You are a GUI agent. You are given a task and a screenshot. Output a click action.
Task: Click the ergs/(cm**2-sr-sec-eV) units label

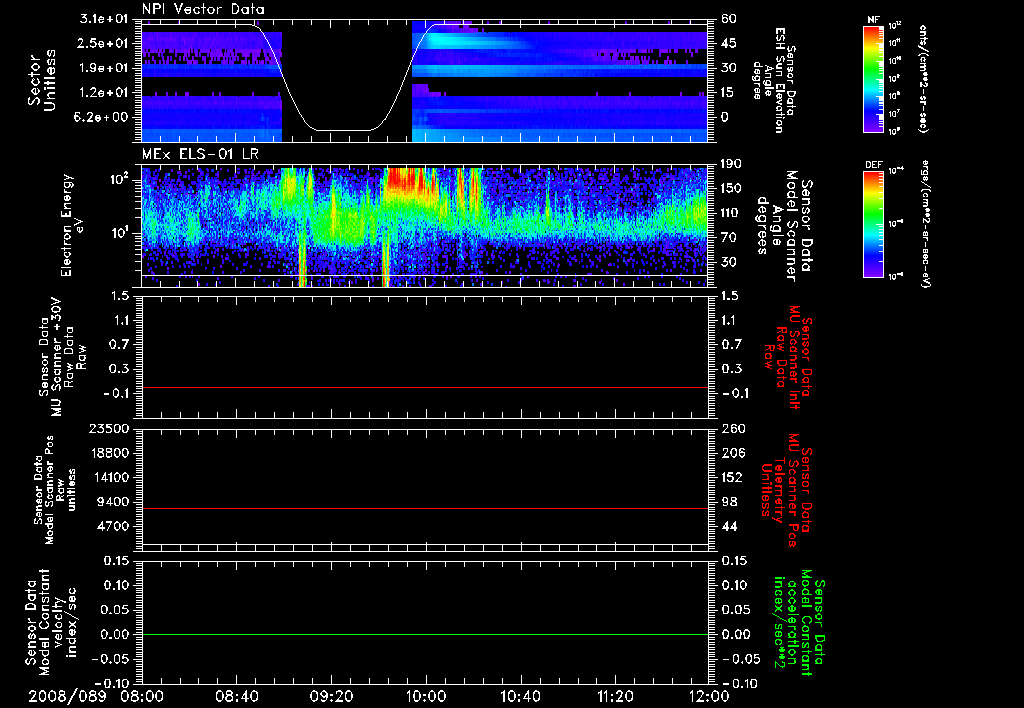(x=925, y=224)
